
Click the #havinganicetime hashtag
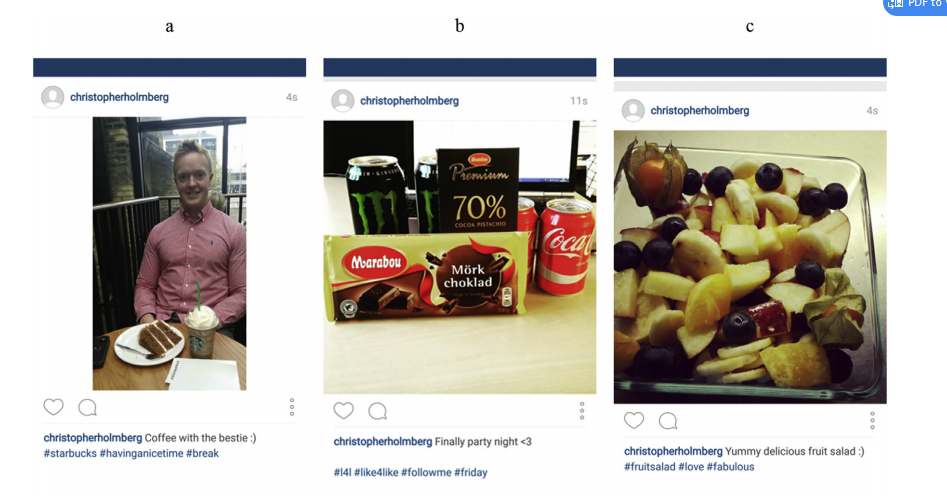(x=141, y=453)
